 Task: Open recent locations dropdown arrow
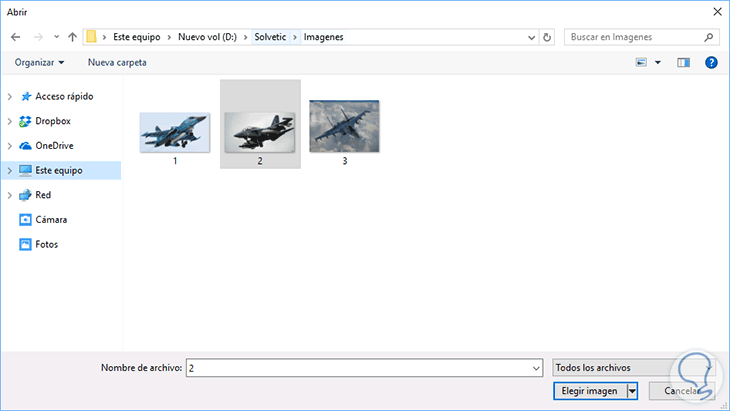click(x=56, y=37)
